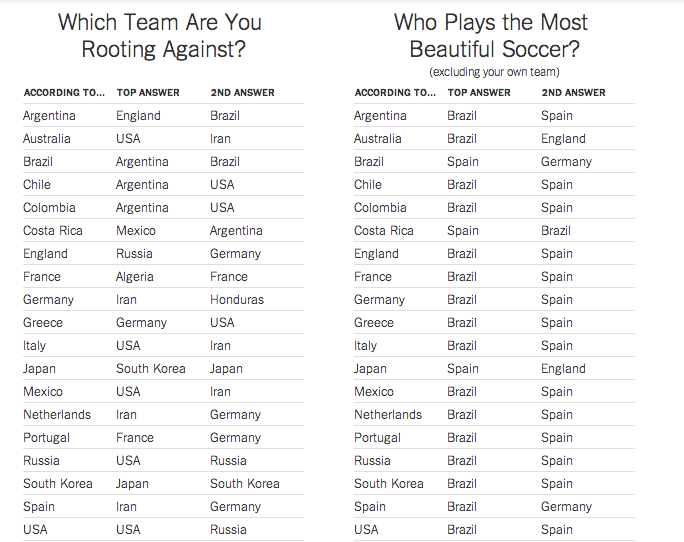Select France in Portugal's rooting-against row

pyautogui.click(x=135, y=438)
